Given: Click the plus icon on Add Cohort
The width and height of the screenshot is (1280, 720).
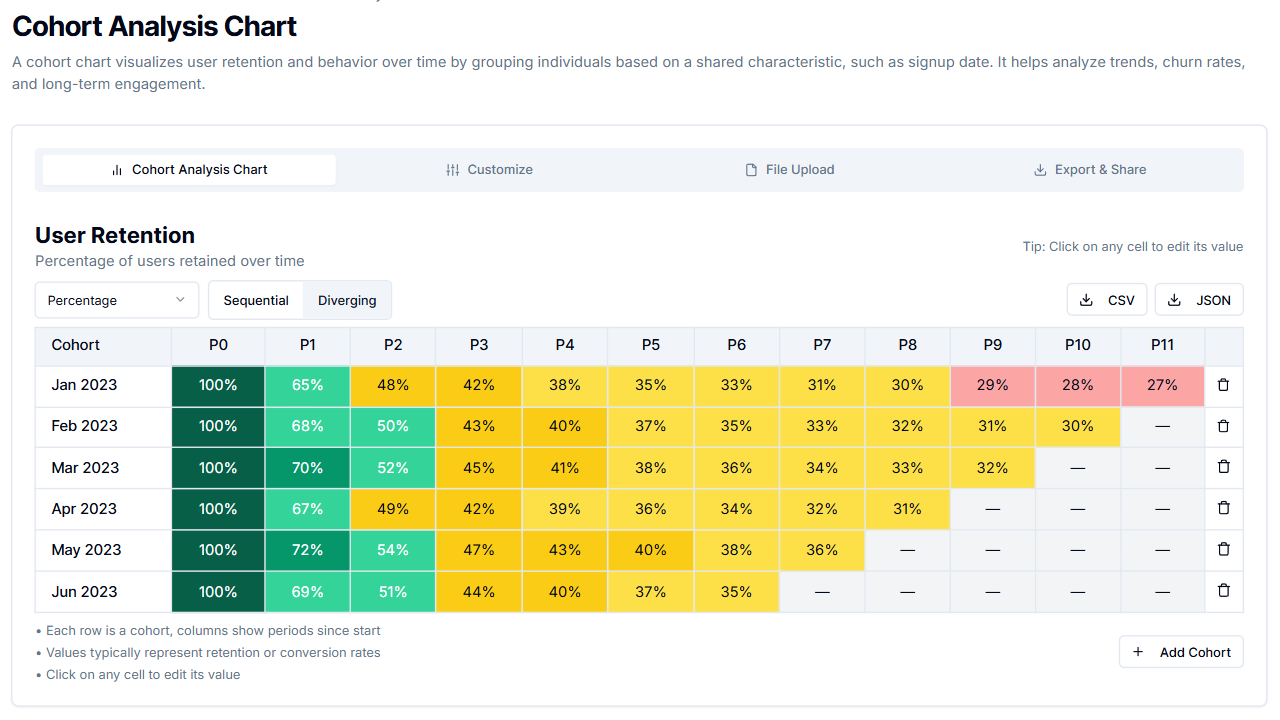Looking at the screenshot, I should tap(1138, 651).
